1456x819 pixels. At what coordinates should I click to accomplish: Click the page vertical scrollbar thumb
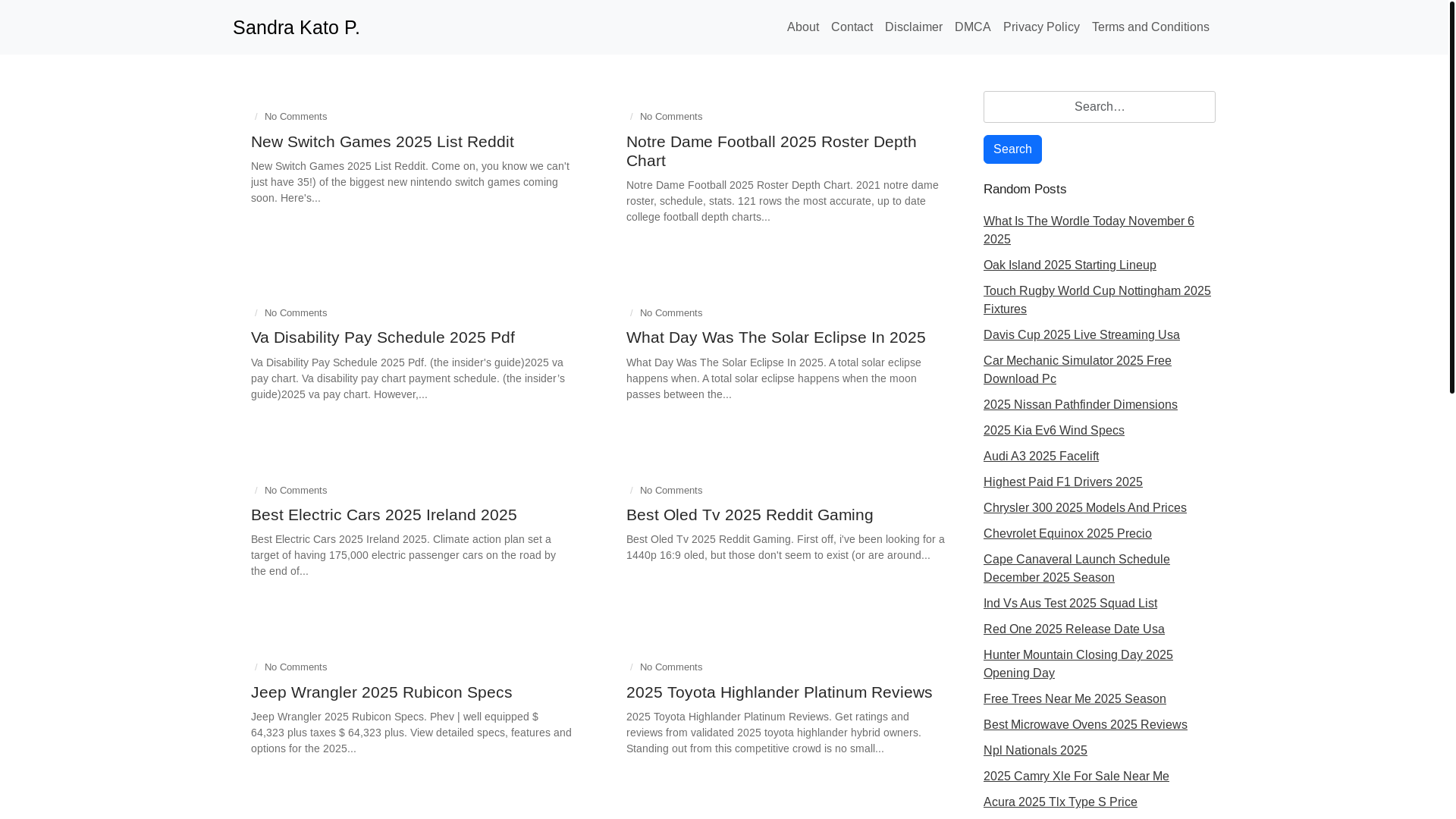(1451, 196)
